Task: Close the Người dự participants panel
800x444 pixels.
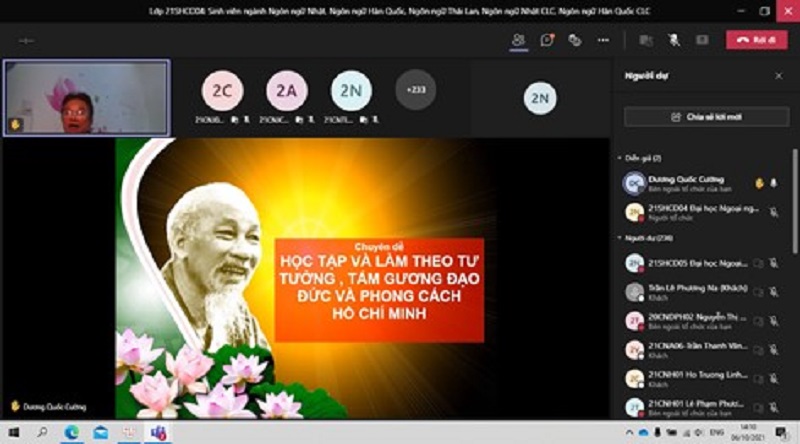Action: pyautogui.click(x=778, y=75)
